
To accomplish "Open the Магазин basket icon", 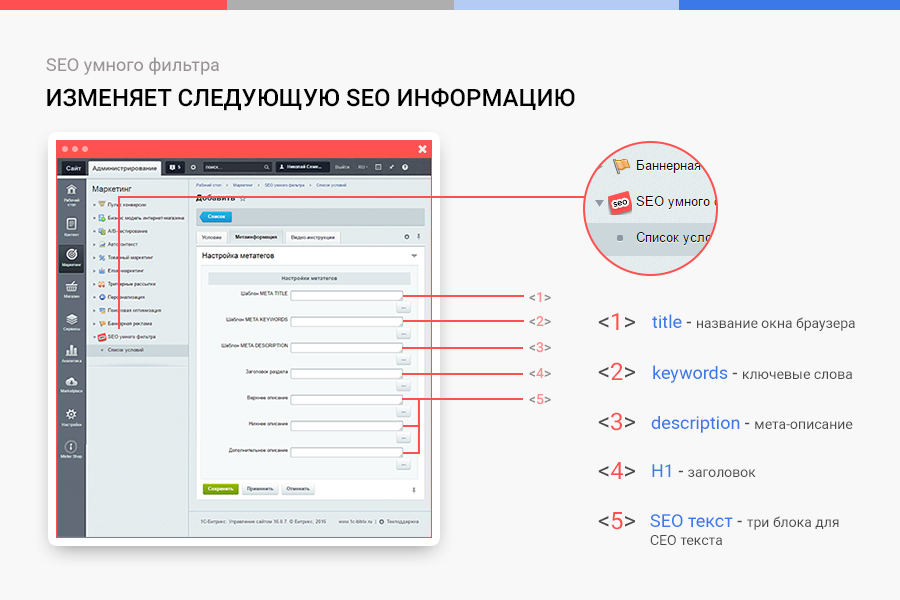I will tap(71, 290).
